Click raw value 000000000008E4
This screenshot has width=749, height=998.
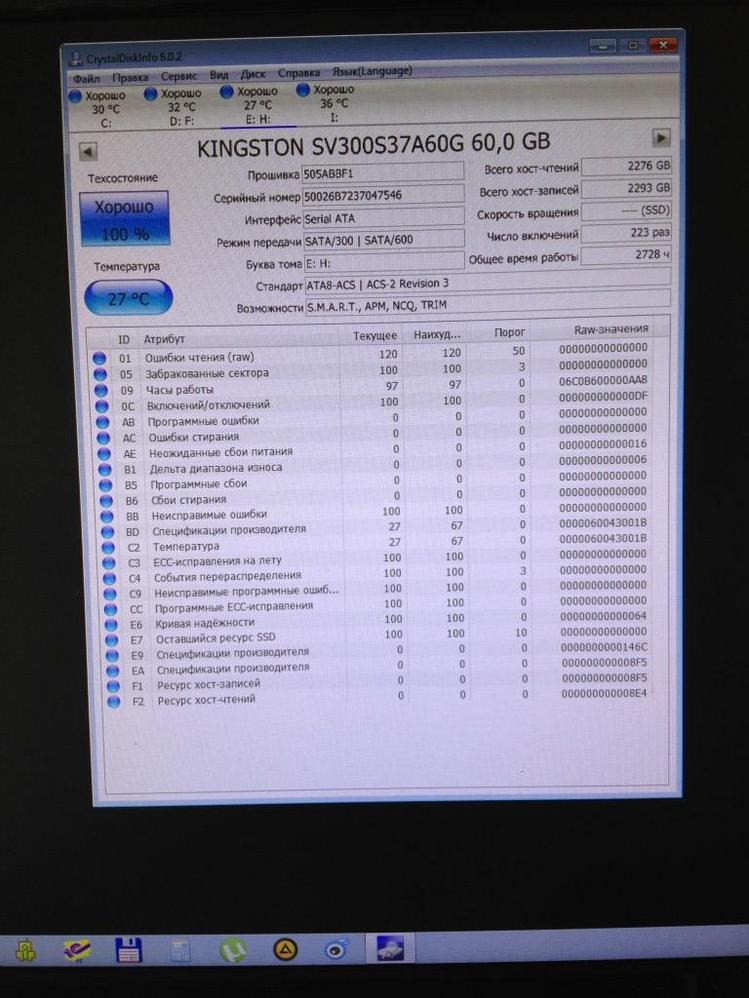[604, 693]
